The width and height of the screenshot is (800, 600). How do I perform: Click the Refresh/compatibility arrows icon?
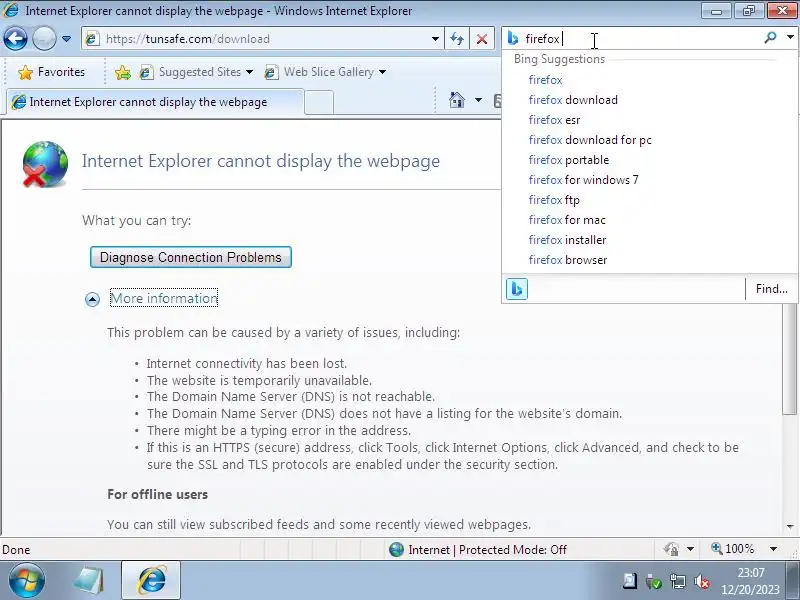coord(457,39)
